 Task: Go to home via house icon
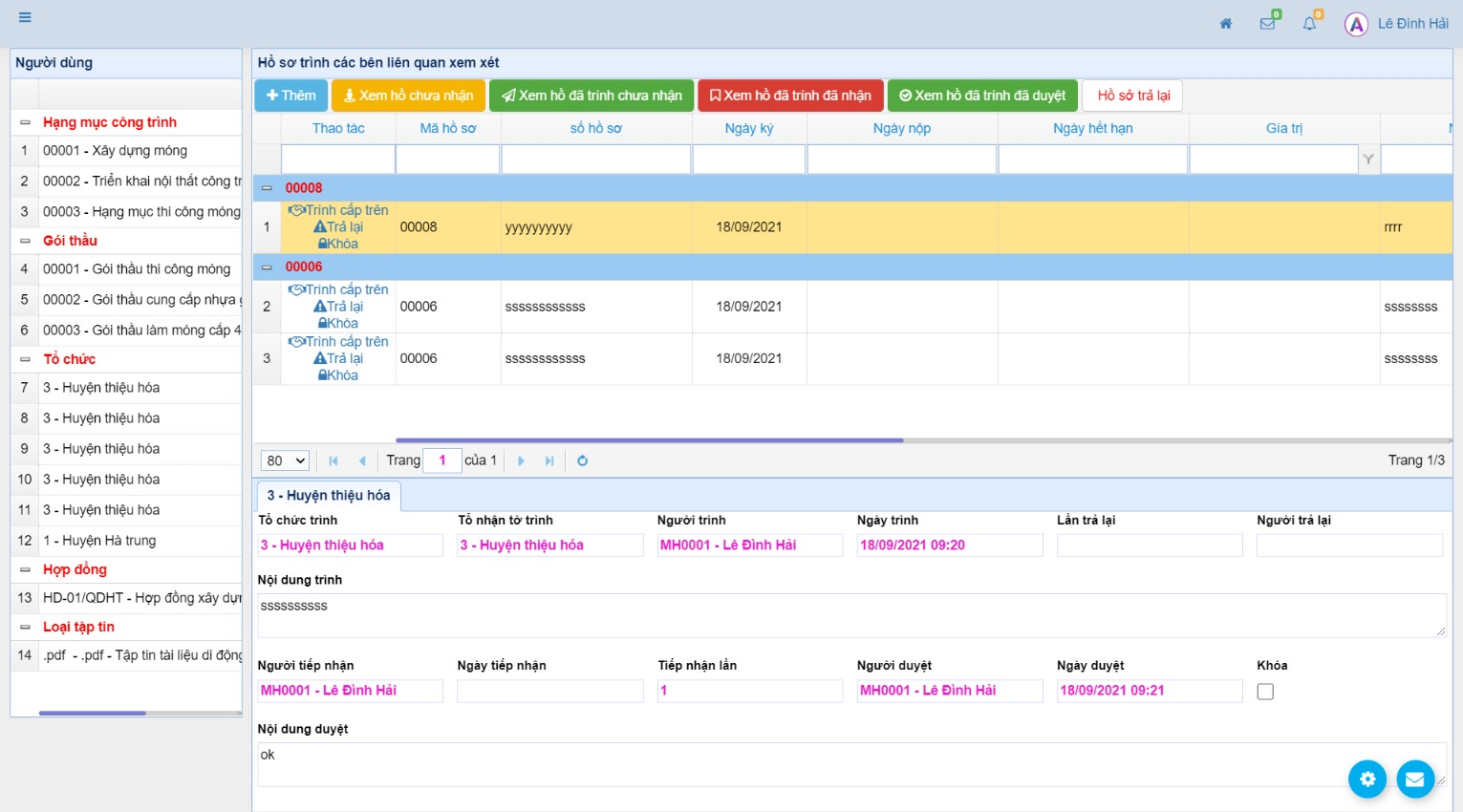(x=1225, y=24)
